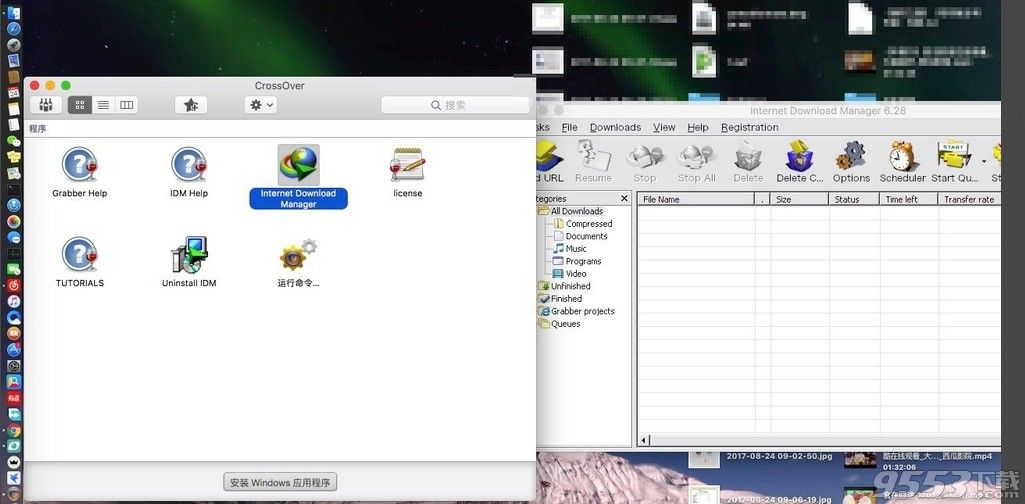Select the Music category
This screenshot has width=1025, height=504.
(576, 248)
